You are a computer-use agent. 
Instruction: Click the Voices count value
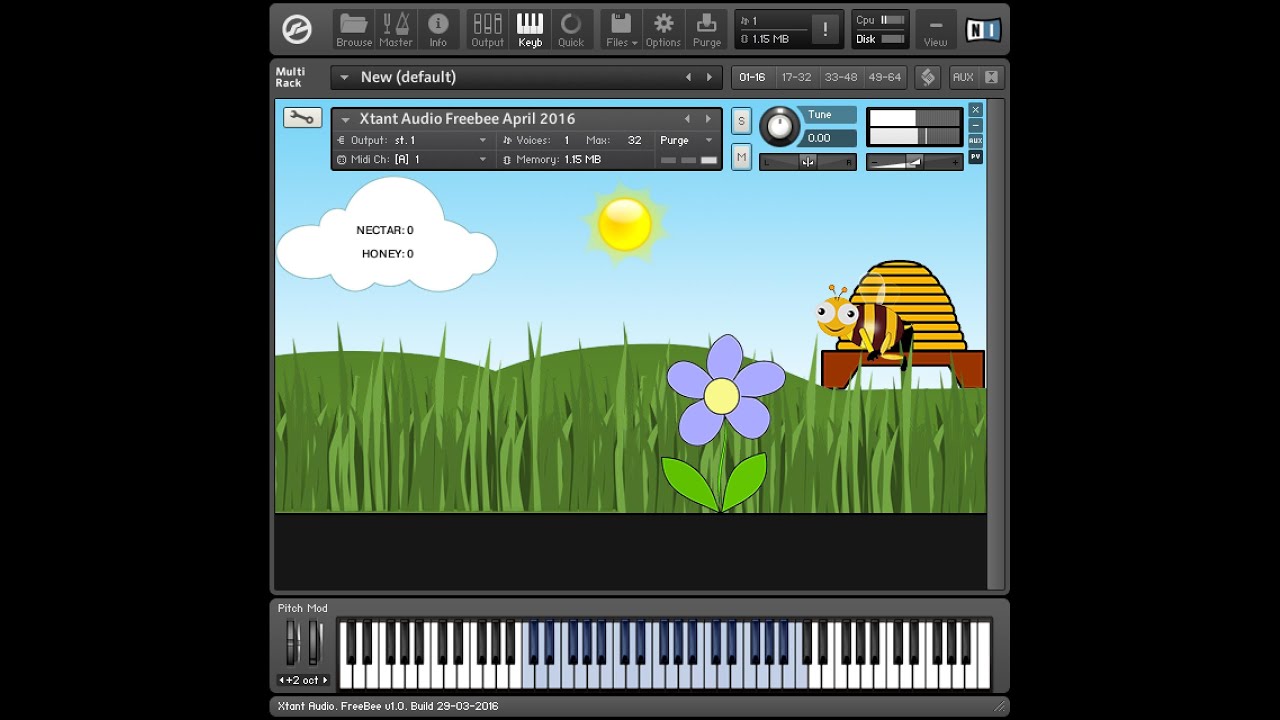tap(566, 140)
